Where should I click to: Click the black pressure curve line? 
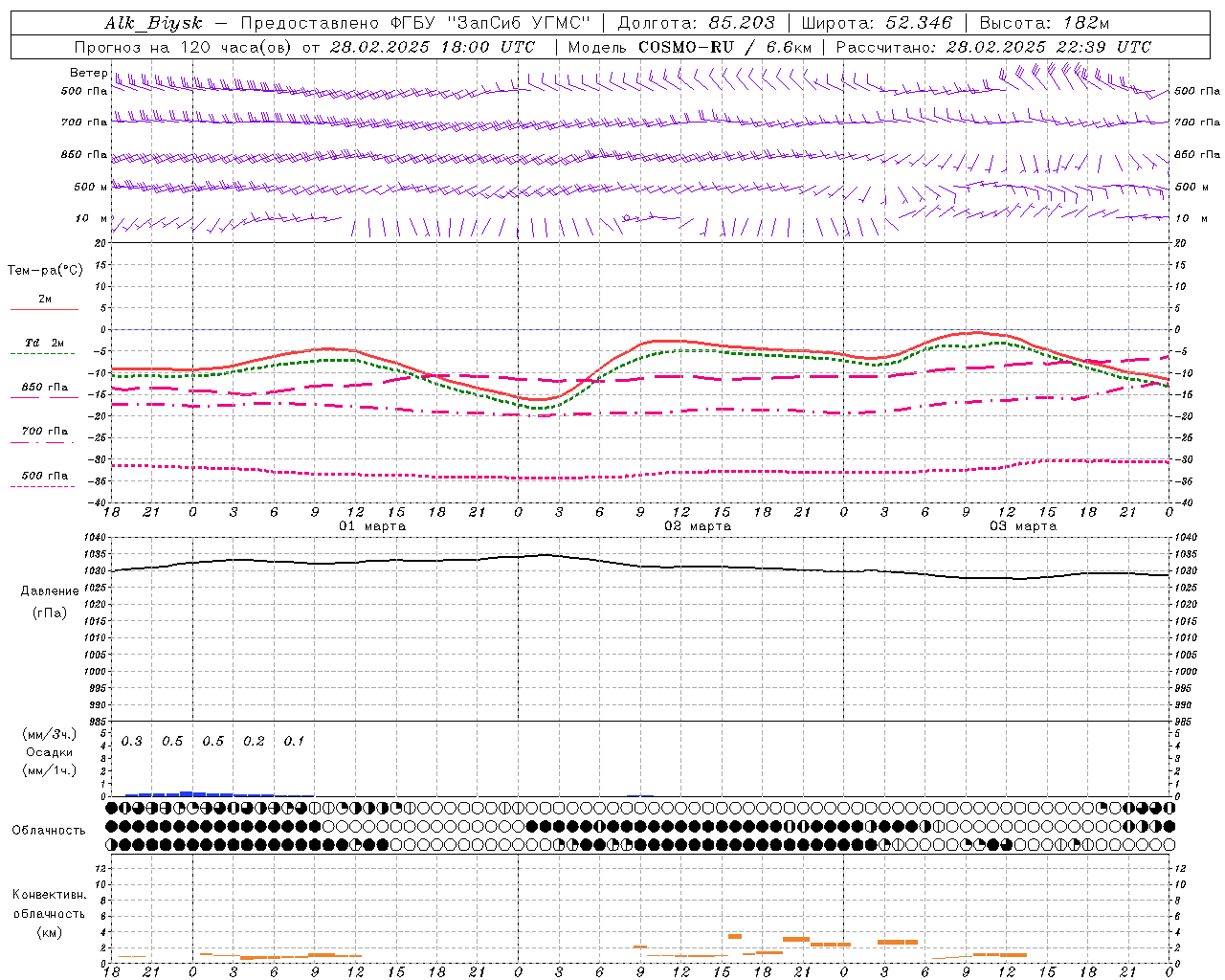(641, 565)
